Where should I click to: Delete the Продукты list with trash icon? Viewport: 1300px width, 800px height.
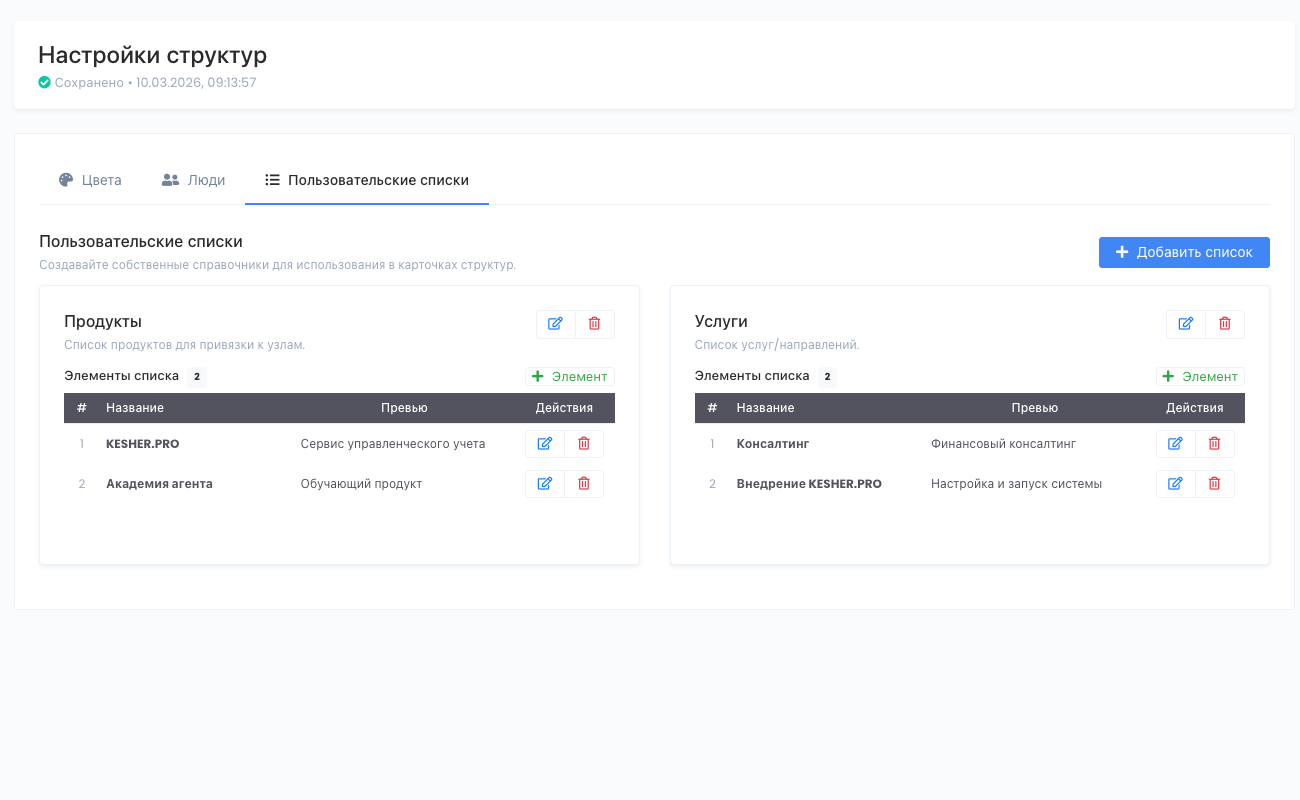[x=595, y=324]
